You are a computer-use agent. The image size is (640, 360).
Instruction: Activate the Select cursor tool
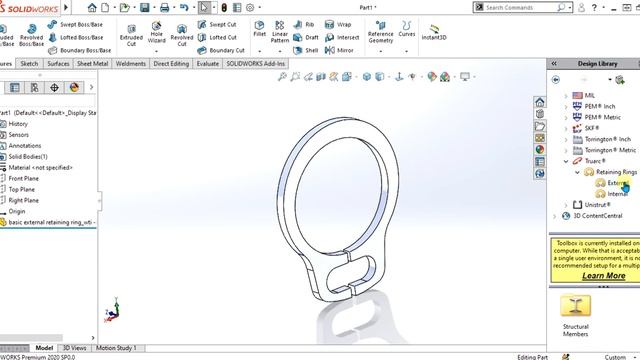[x=204, y=7]
